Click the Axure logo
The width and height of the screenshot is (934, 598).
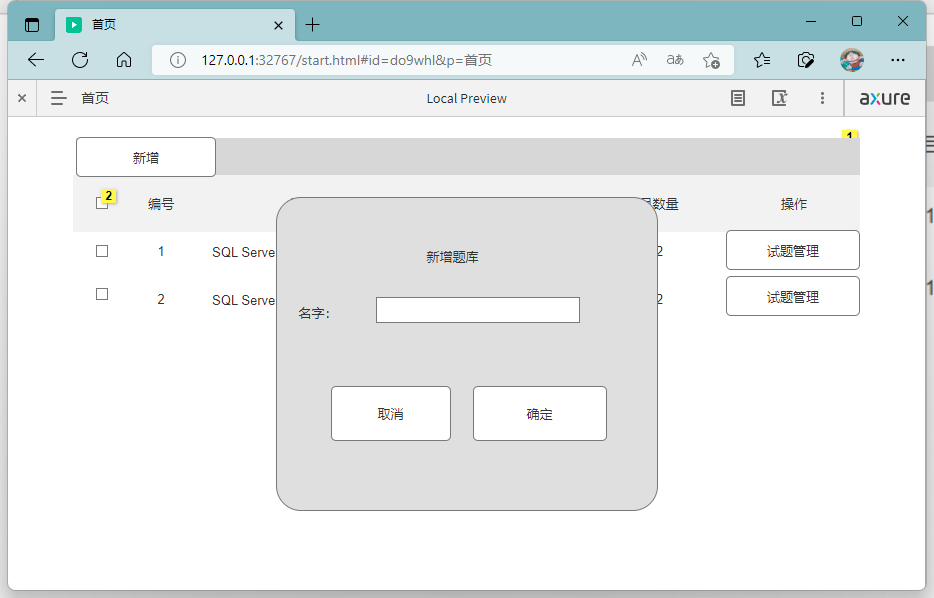[885, 98]
